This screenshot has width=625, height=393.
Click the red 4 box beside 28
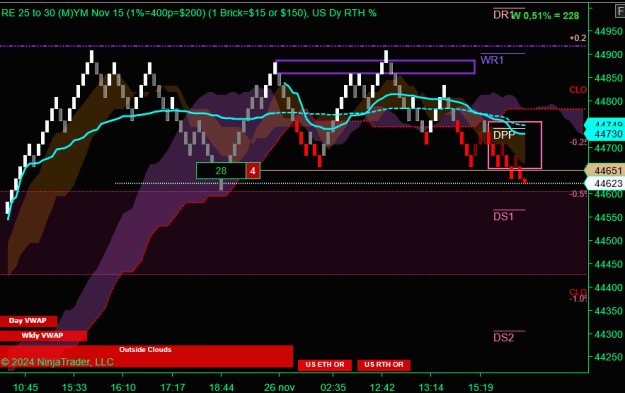click(253, 171)
